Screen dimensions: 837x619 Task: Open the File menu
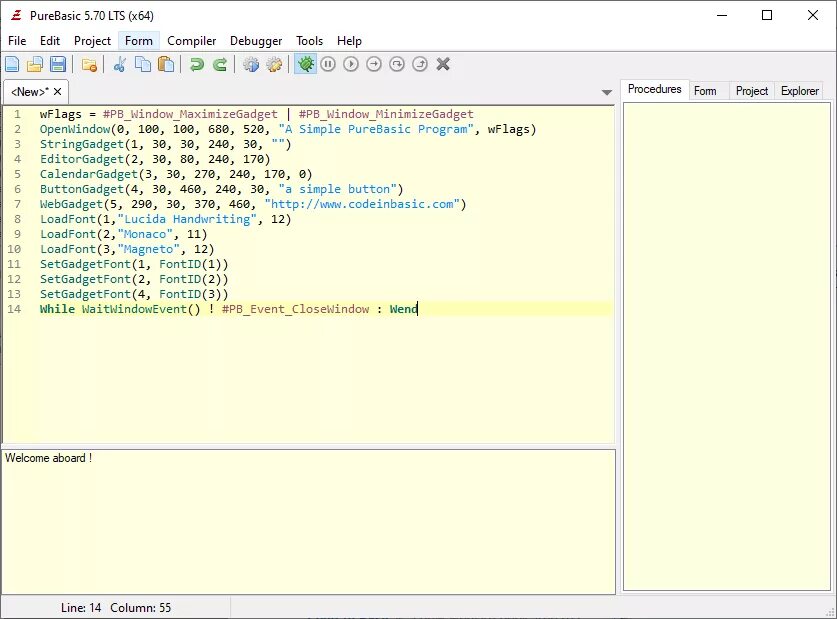(17, 41)
